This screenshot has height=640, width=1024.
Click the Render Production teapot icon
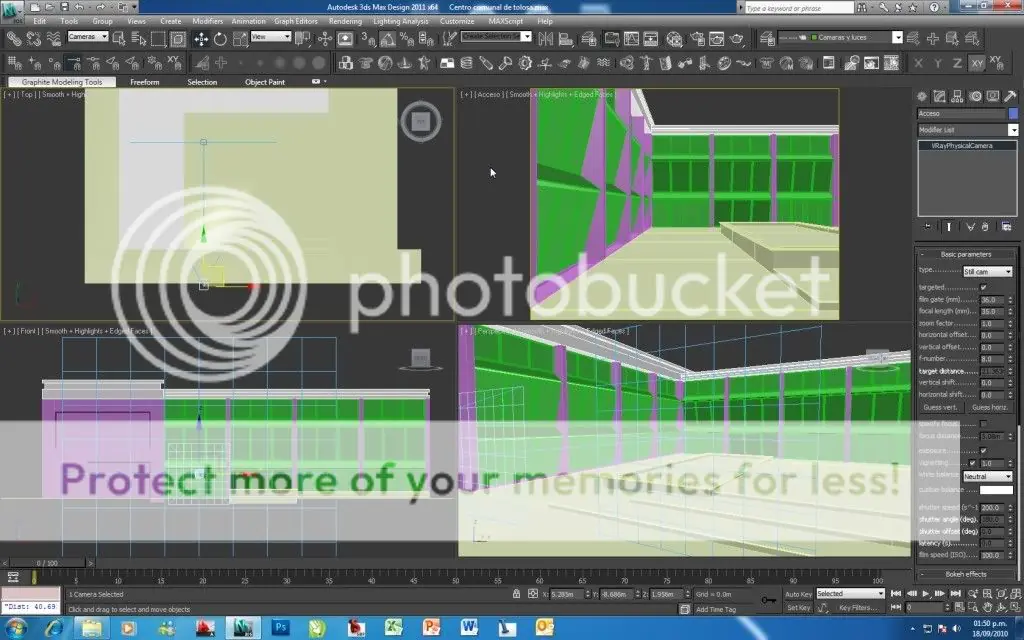coord(737,39)
